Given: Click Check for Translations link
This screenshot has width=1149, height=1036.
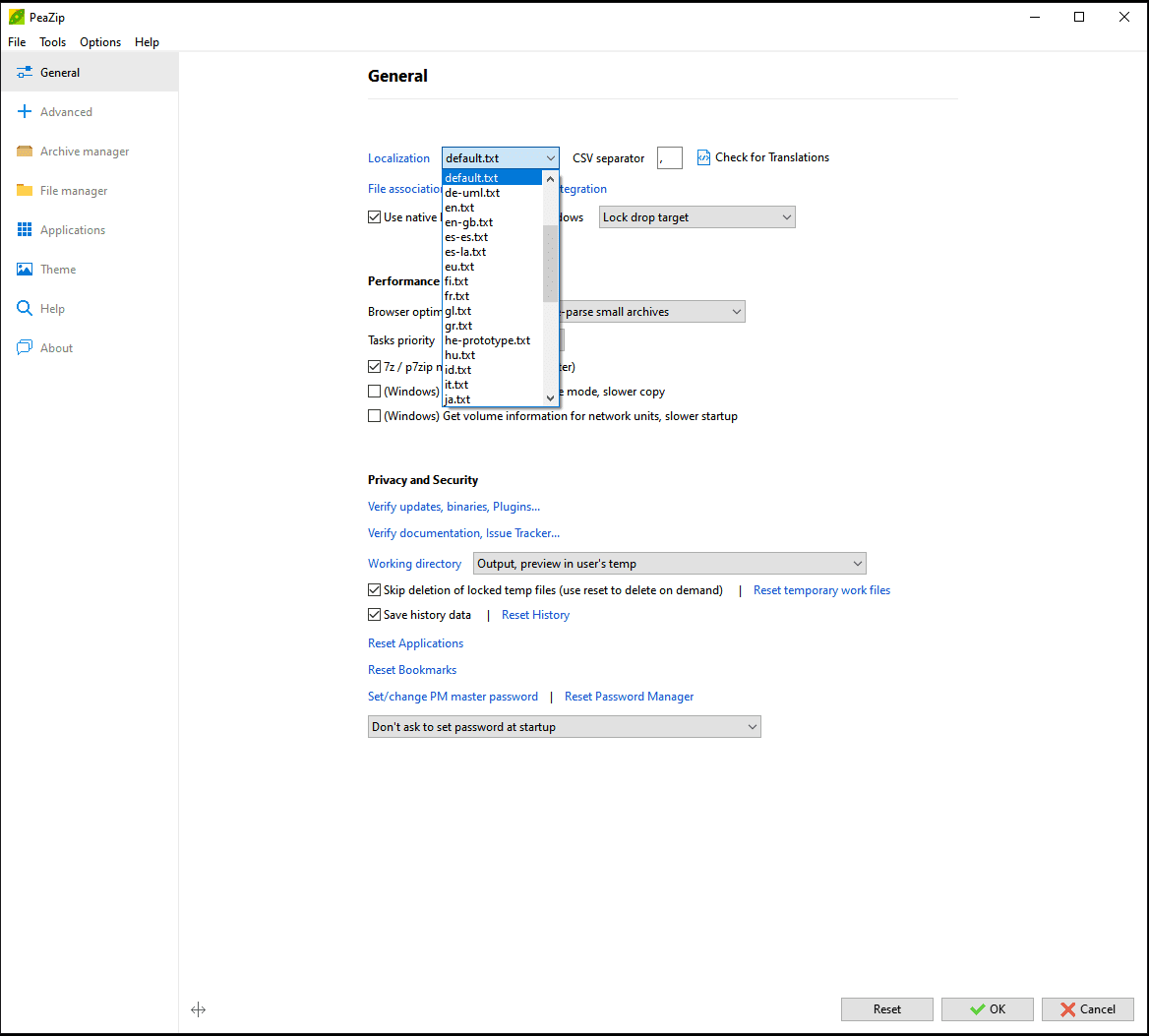Looking at the screenshot, I should (x=771, y=157).
